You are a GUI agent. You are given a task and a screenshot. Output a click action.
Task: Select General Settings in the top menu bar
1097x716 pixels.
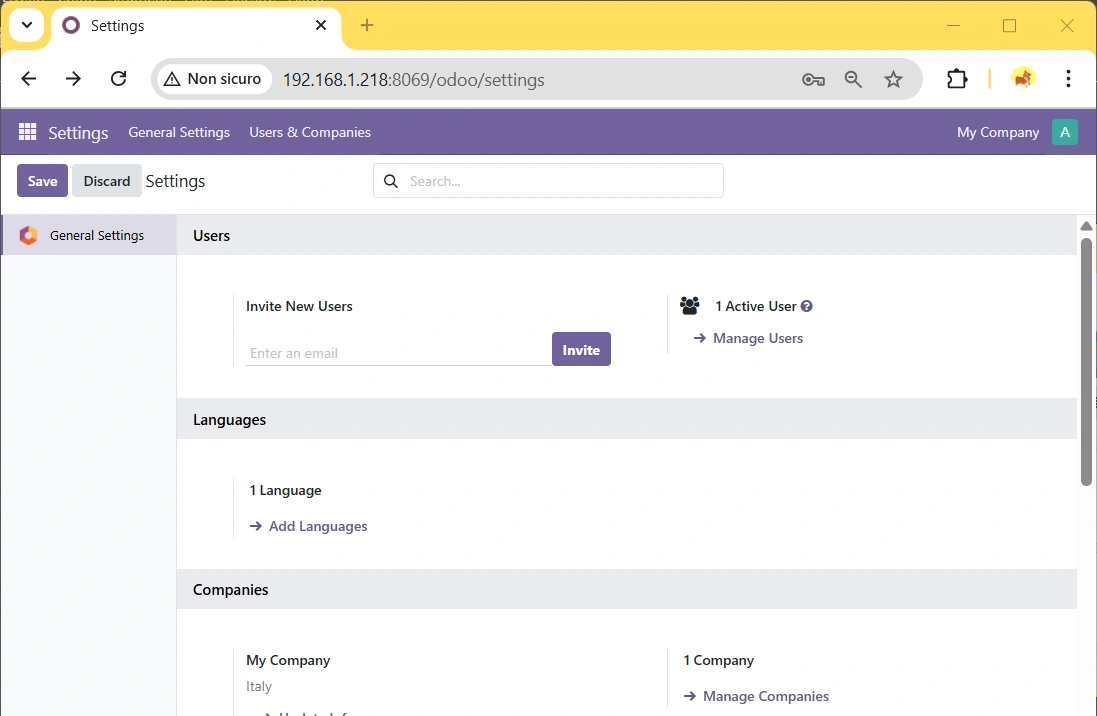[x=179, y=131]
